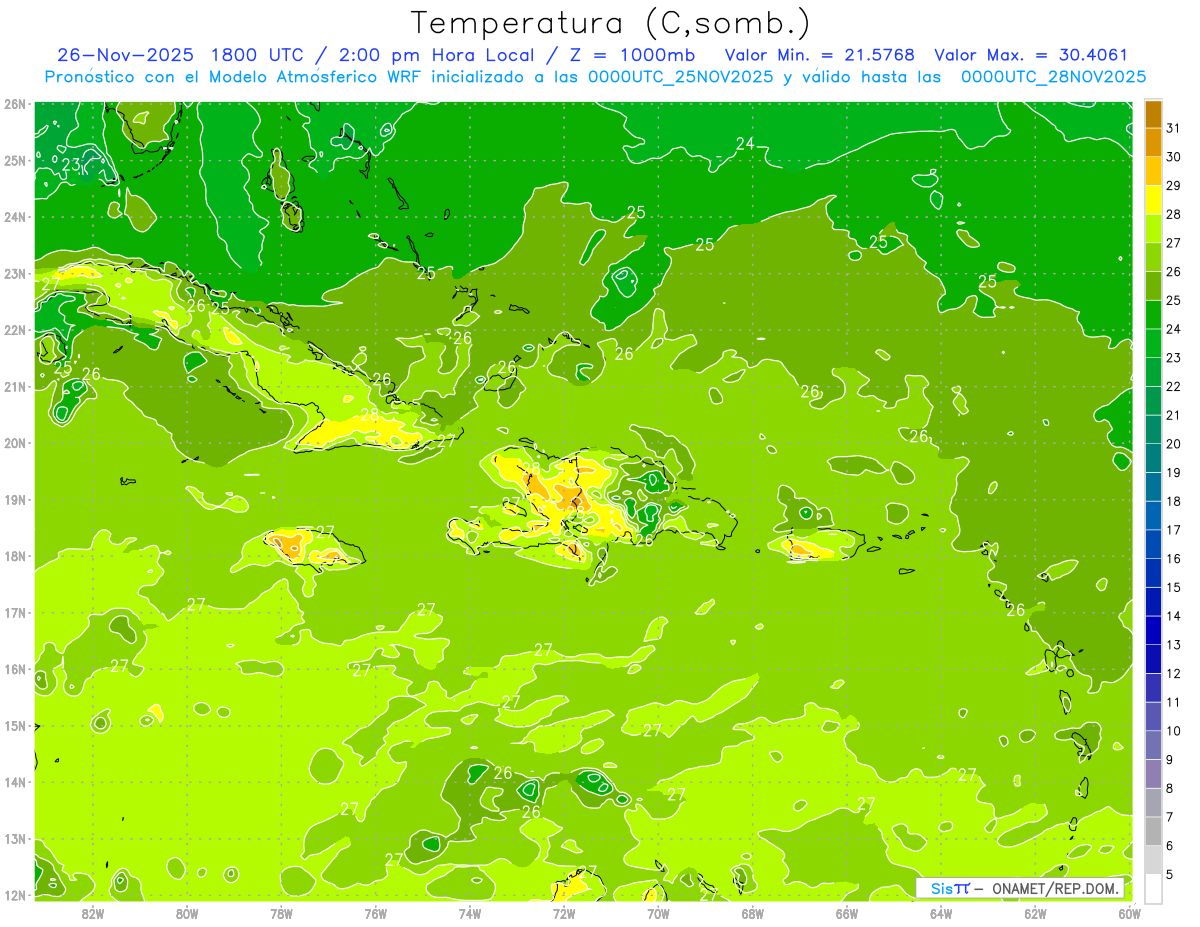Click the 14N latitude axis label
The width and height of the screenshot is (1200, 927).
pyautogui.click(x=15, y=782)
